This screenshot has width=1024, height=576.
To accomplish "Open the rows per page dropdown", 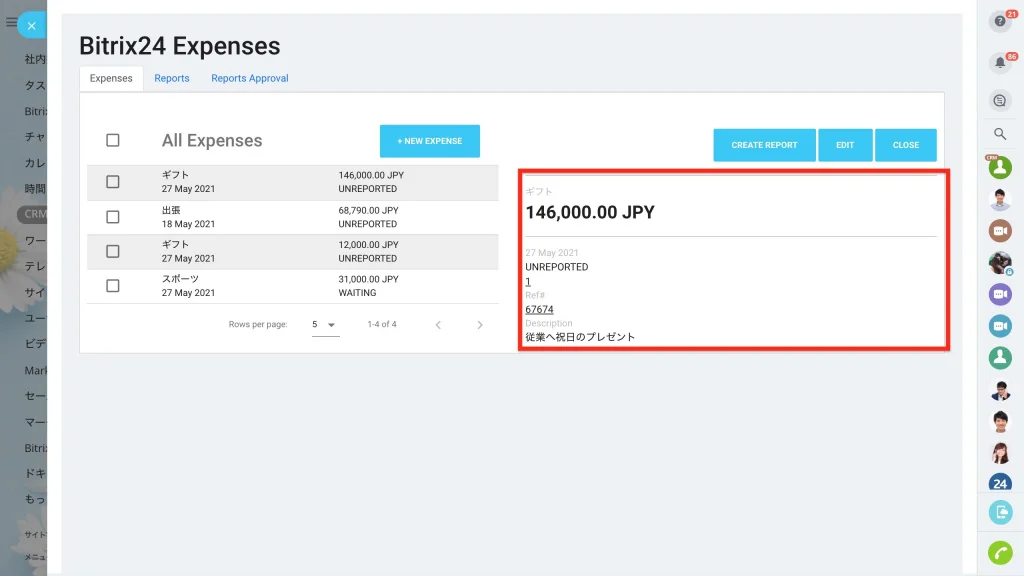I will 325,325.
